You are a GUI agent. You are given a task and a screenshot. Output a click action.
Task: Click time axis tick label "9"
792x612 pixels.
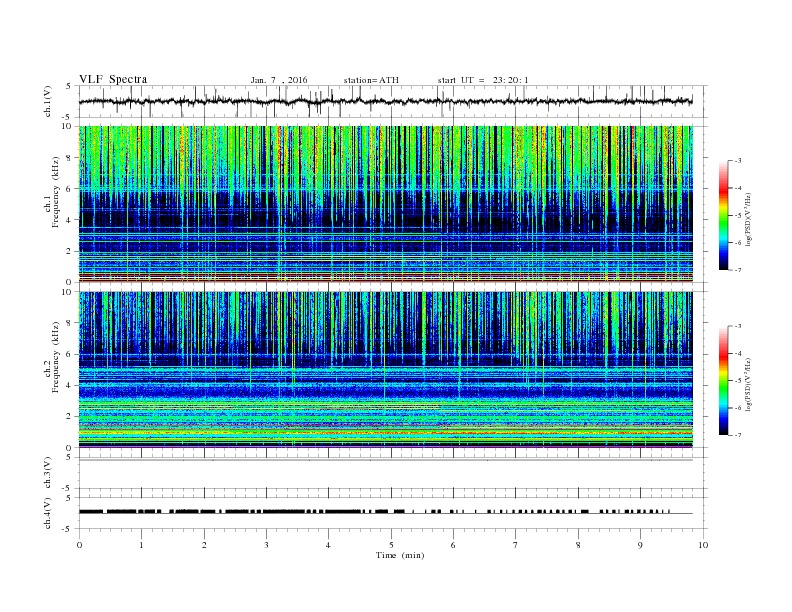click(x=640, y=545)
